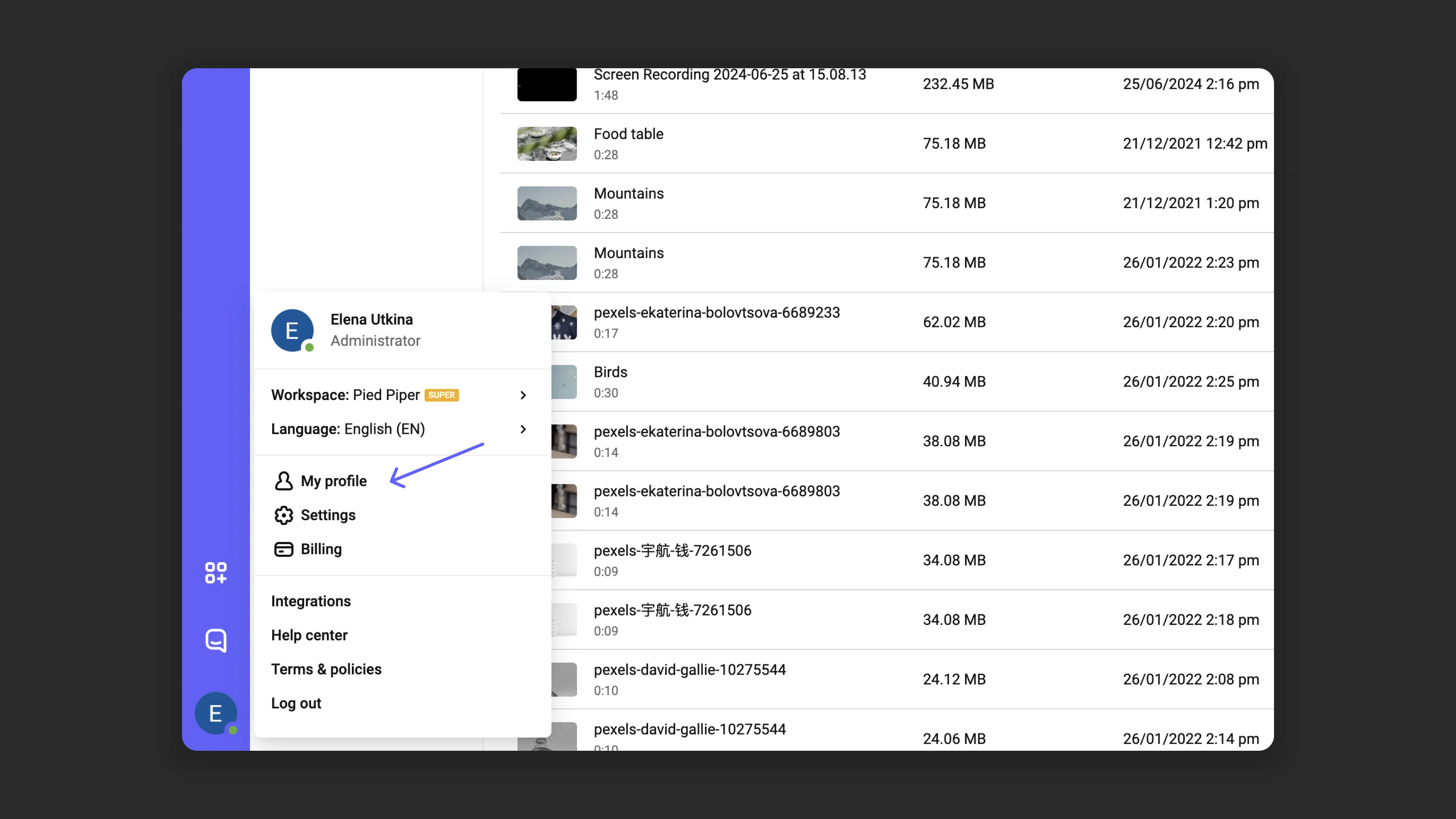The height and width of the screenshot is (819, 1456).
Task: Open Settings menu item
Action: (x=328, y=515)
